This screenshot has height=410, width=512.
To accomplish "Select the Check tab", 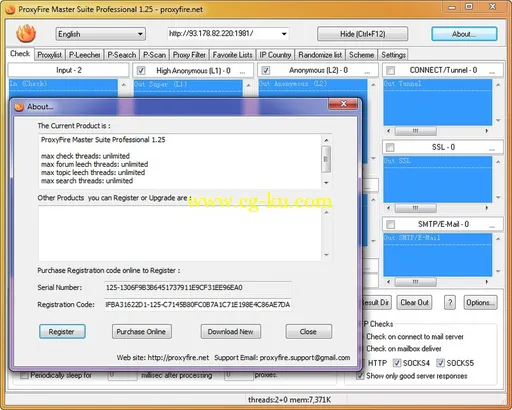I will coord(20,54).
